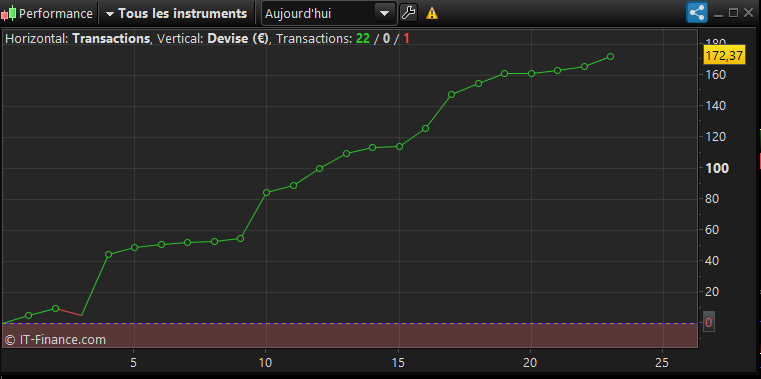The image size is (761, 379).
Task: Click the last data point at transaction 23
Action: click(611, 57)
